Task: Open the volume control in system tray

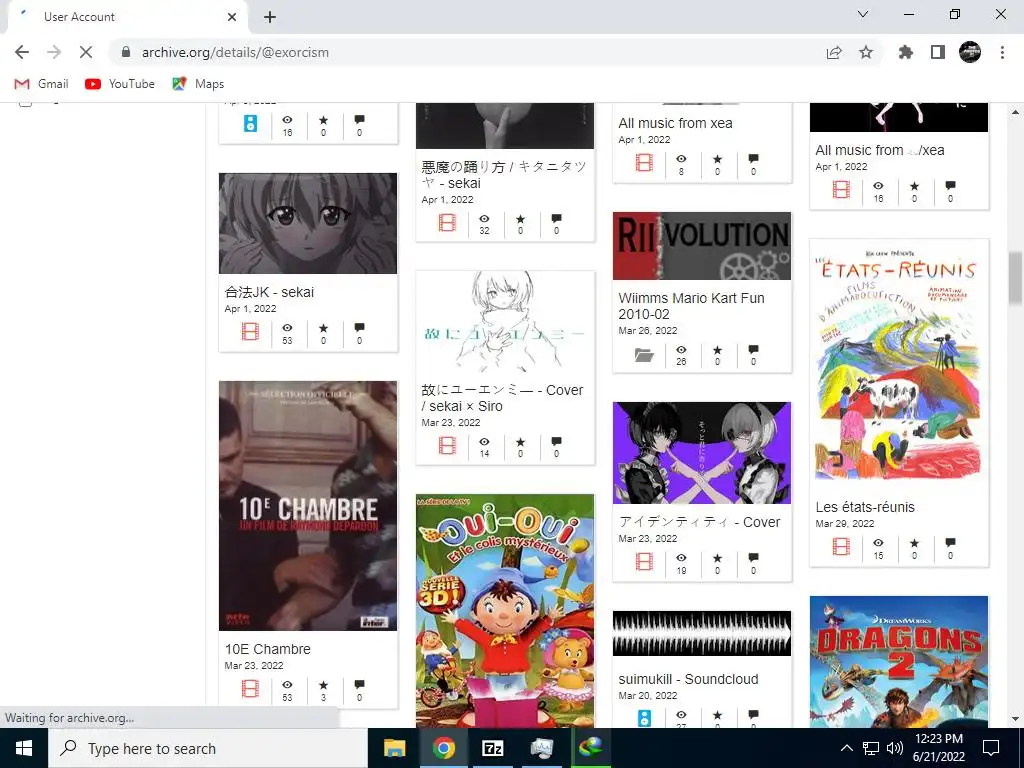Action: coord(895,748)
